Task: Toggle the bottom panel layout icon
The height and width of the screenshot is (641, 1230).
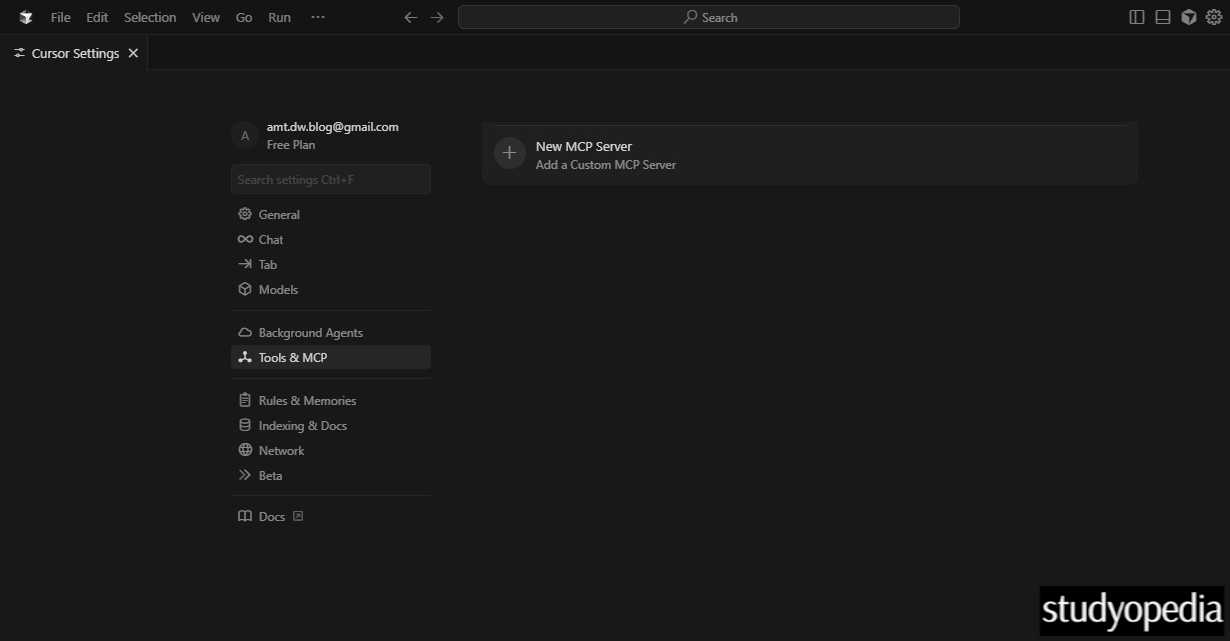Action: click(x=1162, y=16)
